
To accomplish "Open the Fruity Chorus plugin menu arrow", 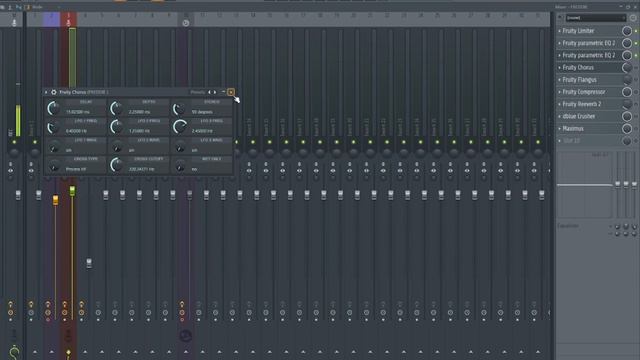I will [x=46, y=92].
